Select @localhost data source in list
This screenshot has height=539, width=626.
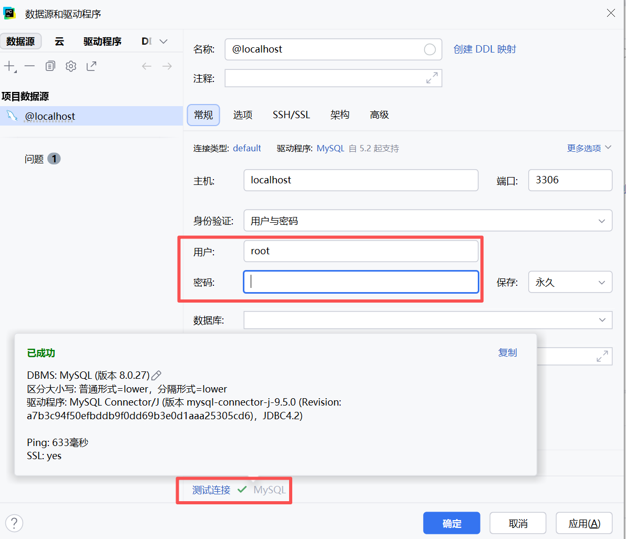91,116
